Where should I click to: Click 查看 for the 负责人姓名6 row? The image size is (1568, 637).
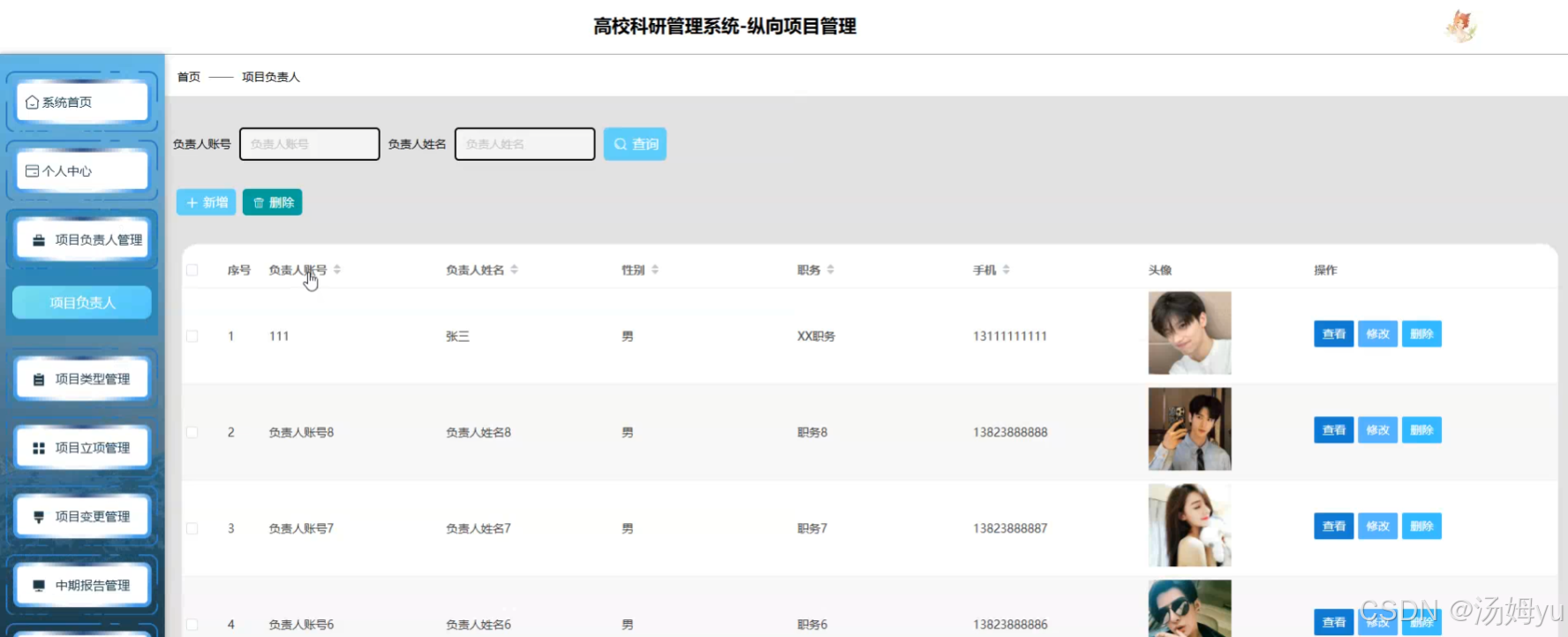(1333, 623)
